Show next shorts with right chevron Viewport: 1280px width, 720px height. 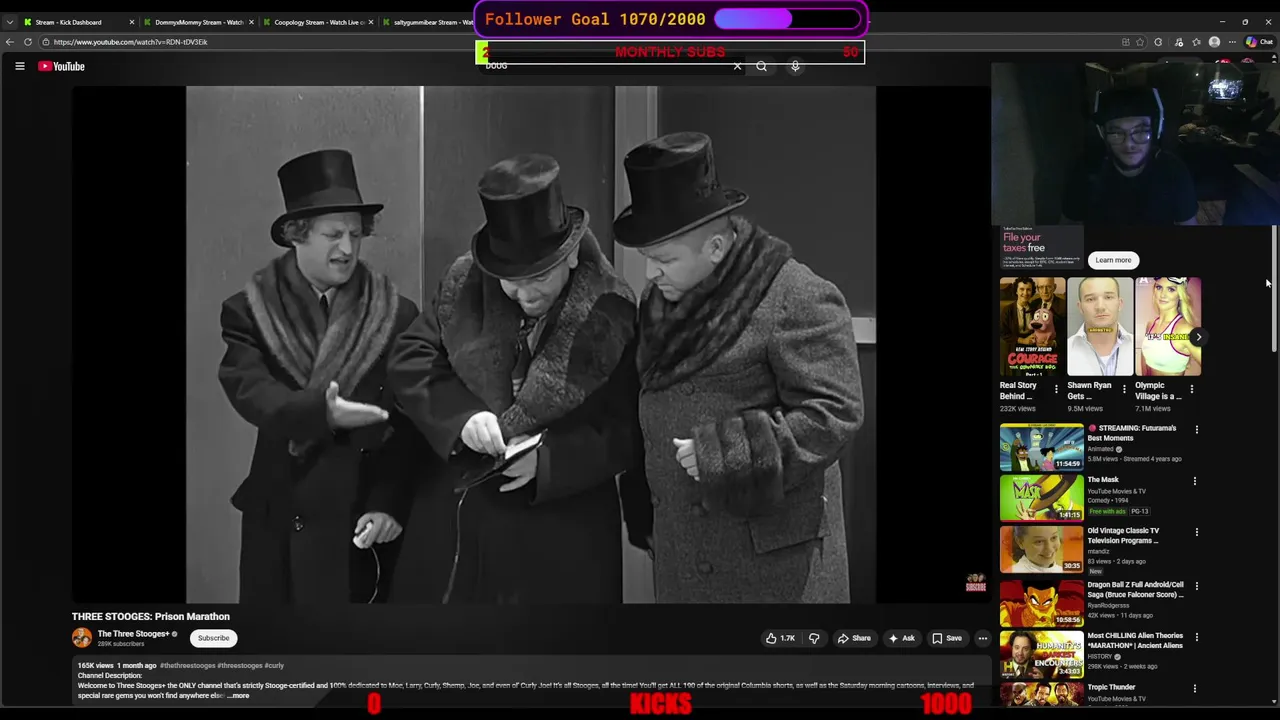coord(1198,337)
